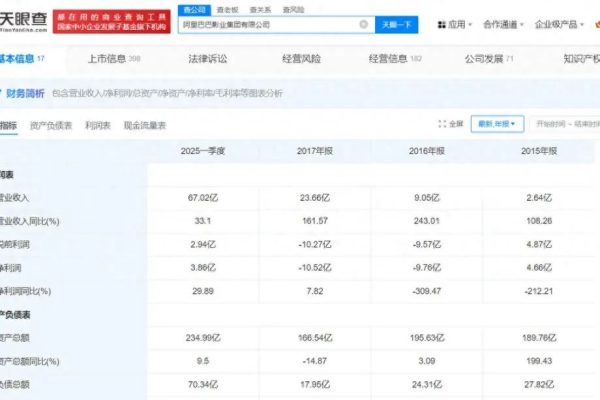This screenshot has height=400, width=600.
Task: Select the 资产负债表 sub-tab
Action: (51, 125)
